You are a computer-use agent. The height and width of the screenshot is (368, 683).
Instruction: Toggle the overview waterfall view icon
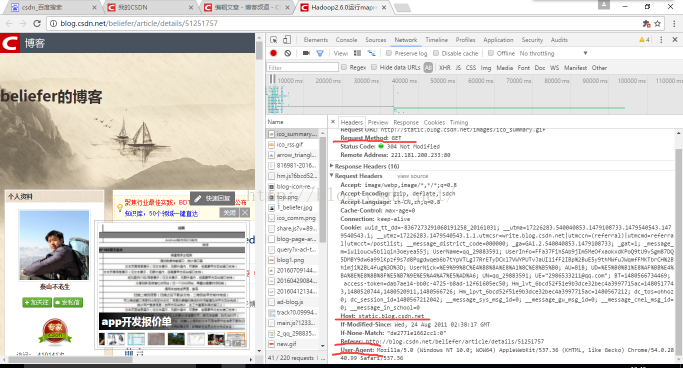[x=371, y=53]
